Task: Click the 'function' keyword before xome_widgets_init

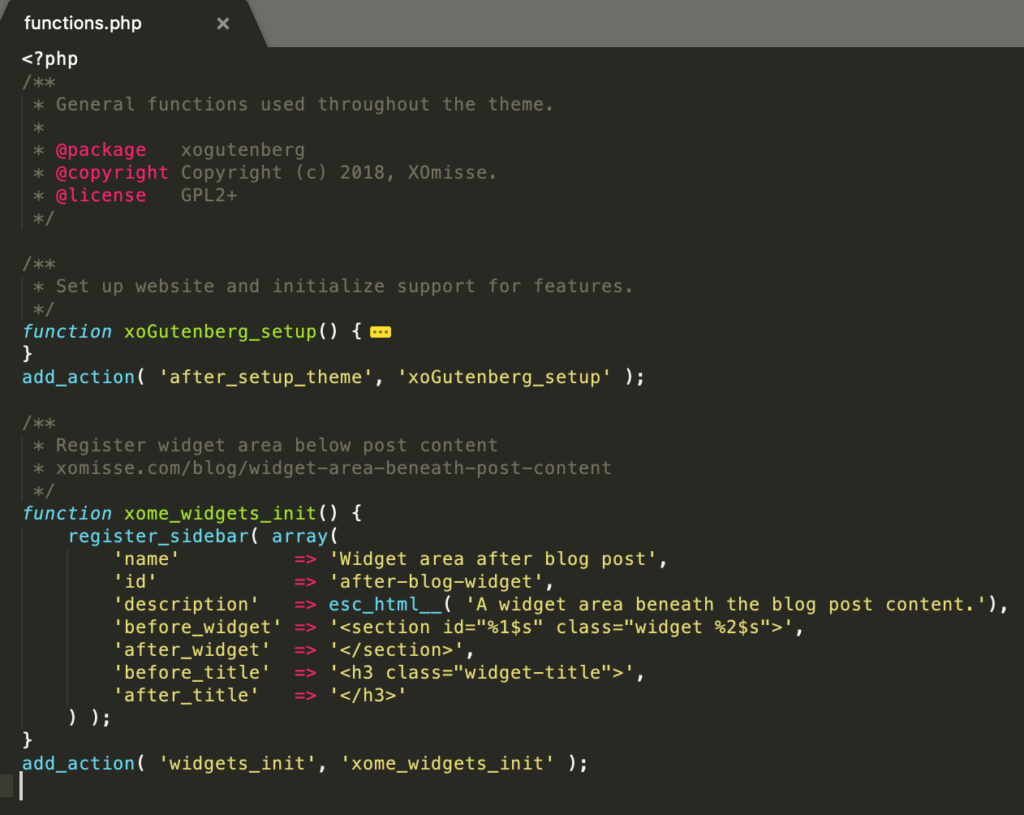Action: coord(67,513)
